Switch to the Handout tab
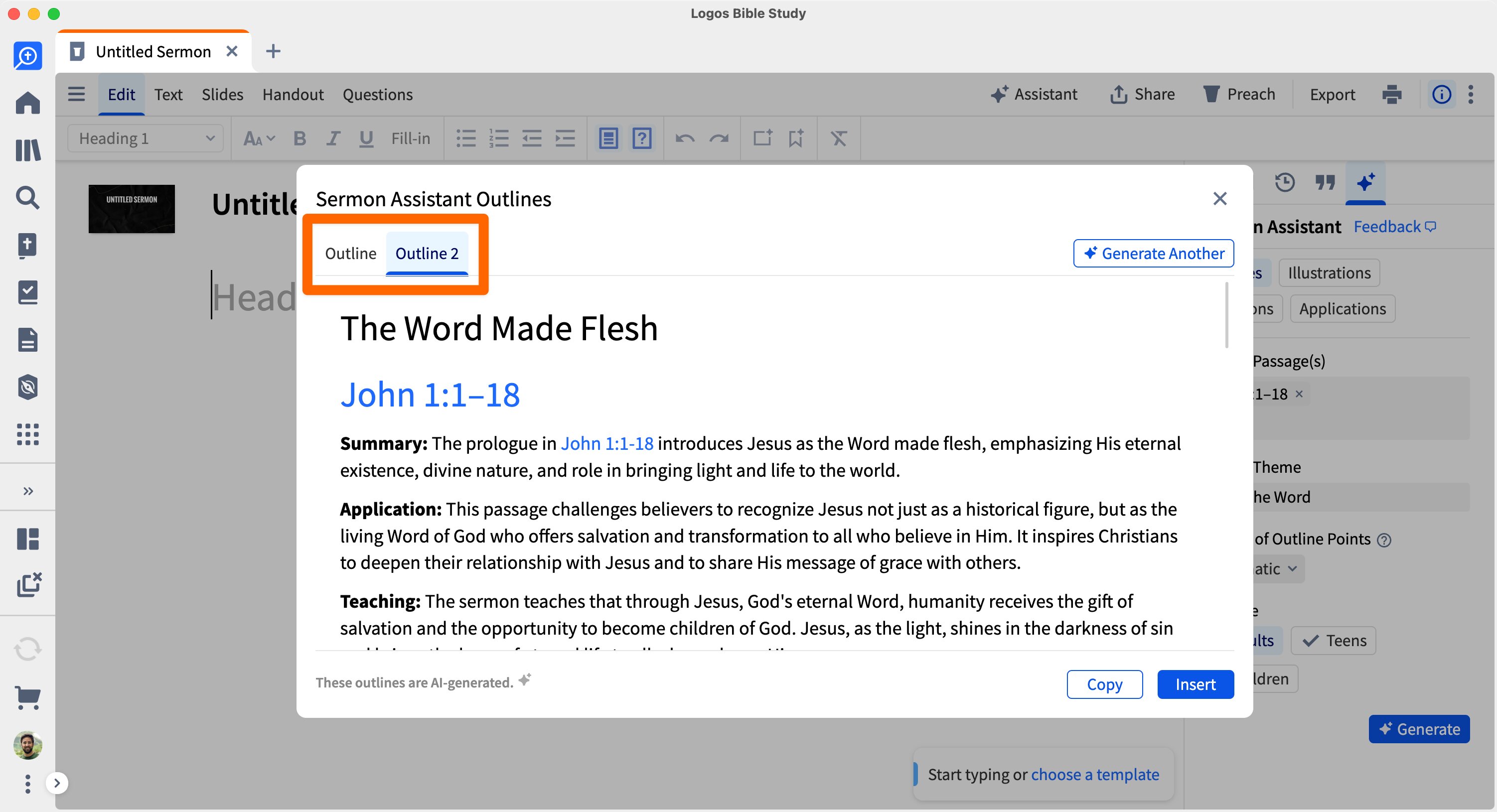1497x812 pixels. pos(293,94)
